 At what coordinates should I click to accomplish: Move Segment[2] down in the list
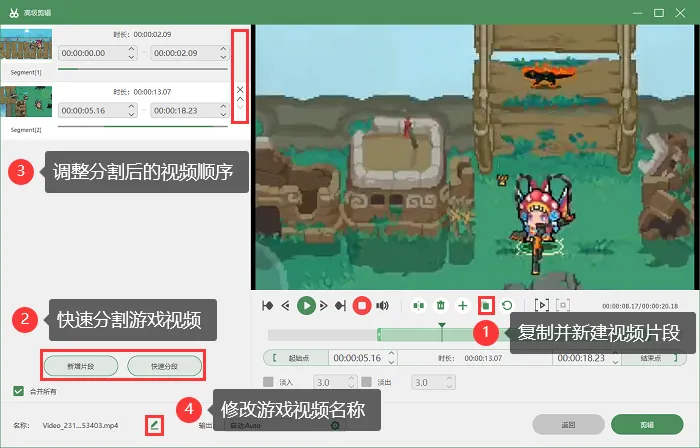[240, 107]
